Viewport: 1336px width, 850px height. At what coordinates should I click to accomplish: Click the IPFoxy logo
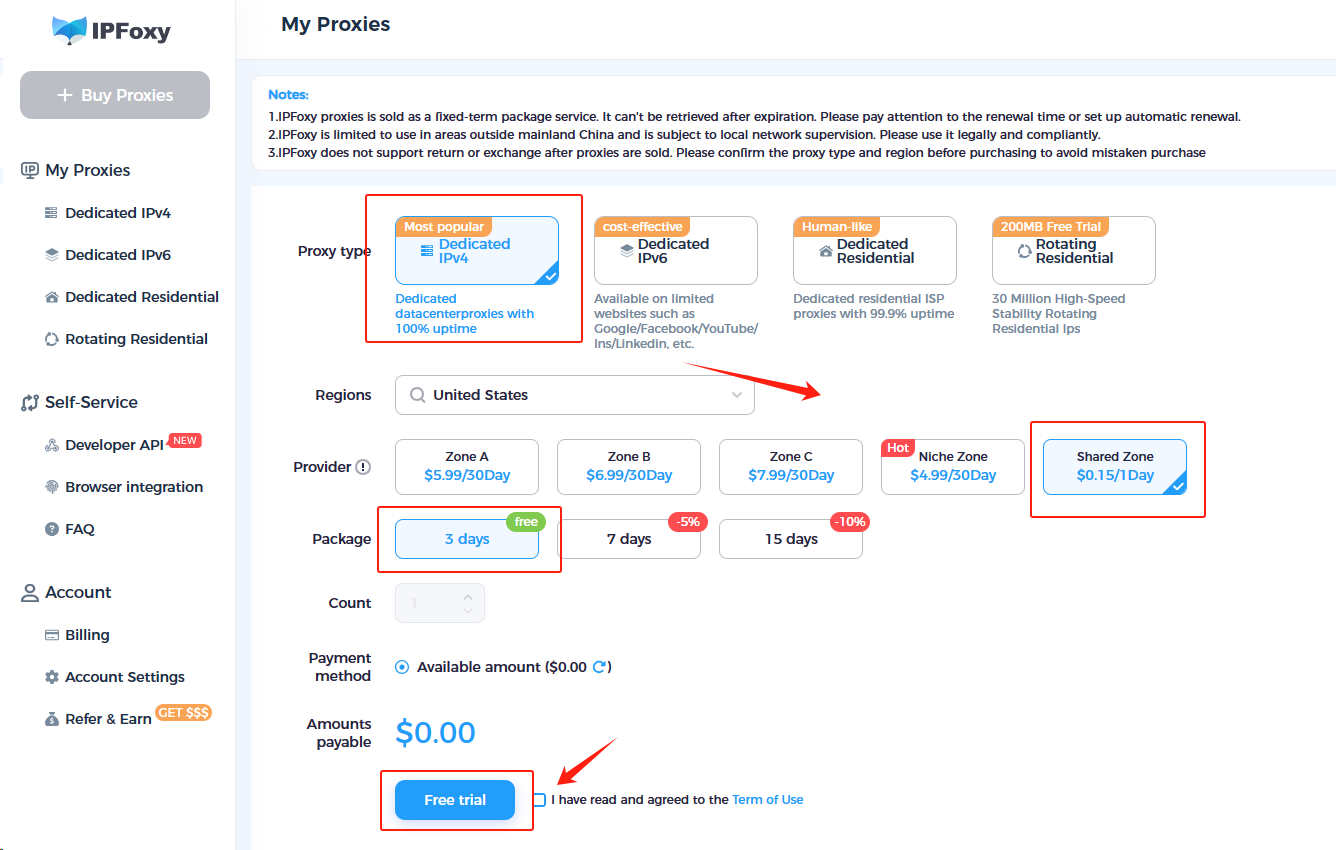[113, 31]
